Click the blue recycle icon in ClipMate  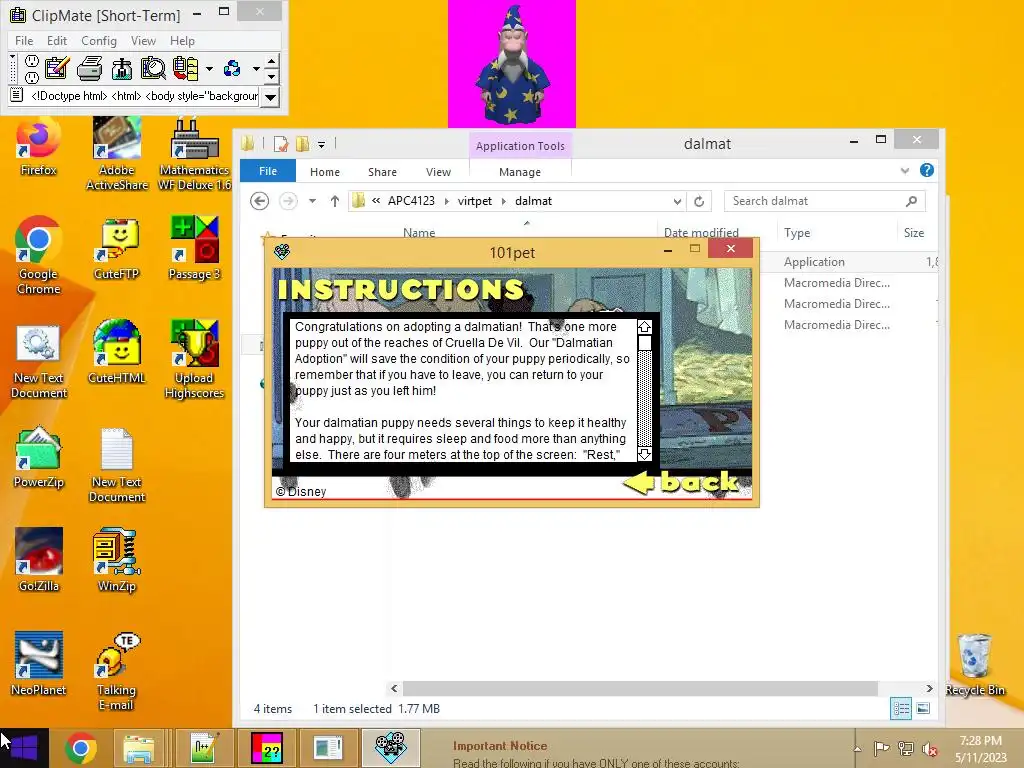point(232,69)
